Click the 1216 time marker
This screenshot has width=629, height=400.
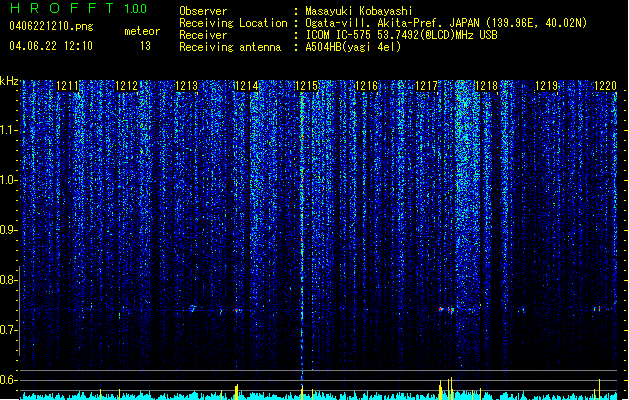tap(367, 86)
